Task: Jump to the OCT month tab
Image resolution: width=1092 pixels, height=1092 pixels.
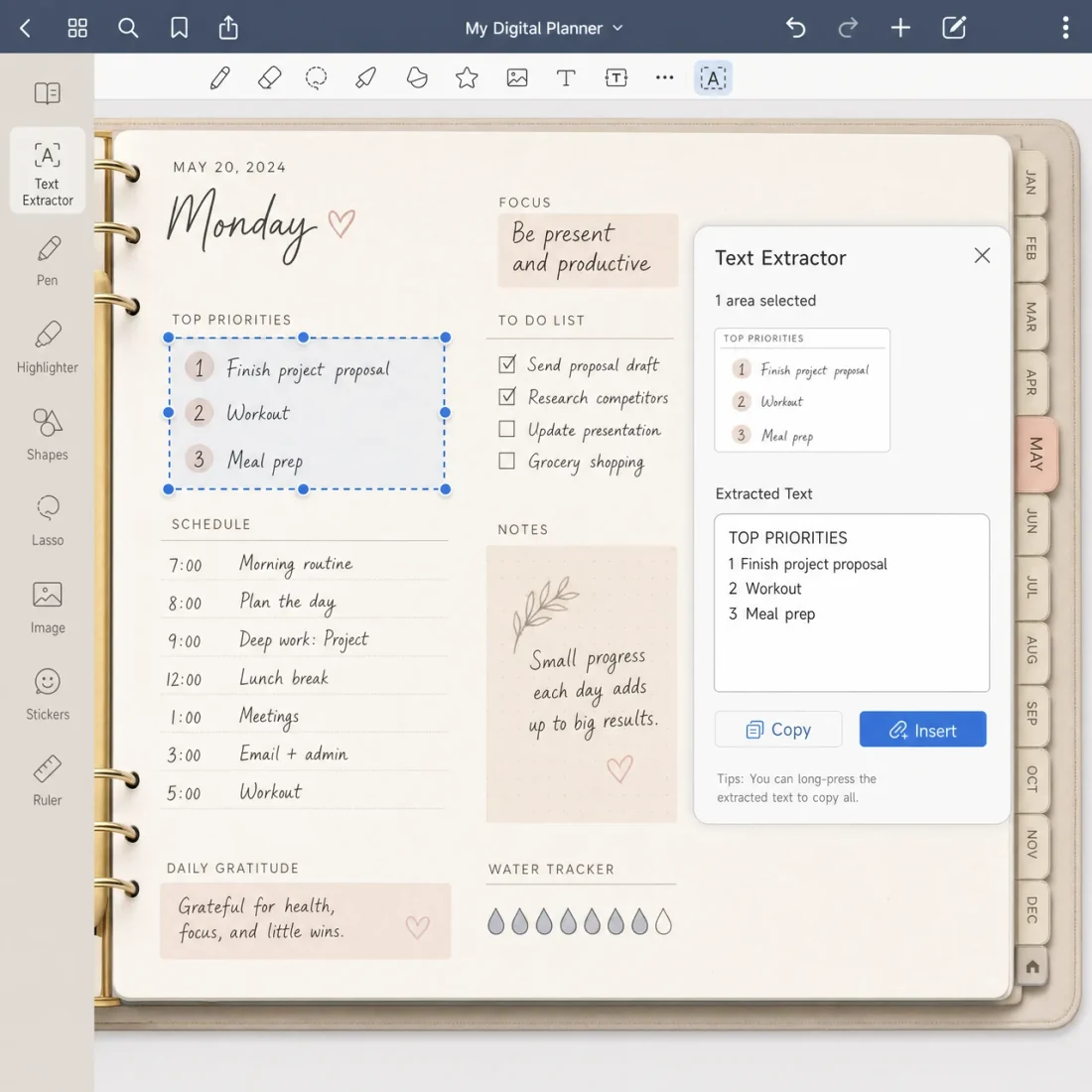Action: click(x=1031, y=778)
